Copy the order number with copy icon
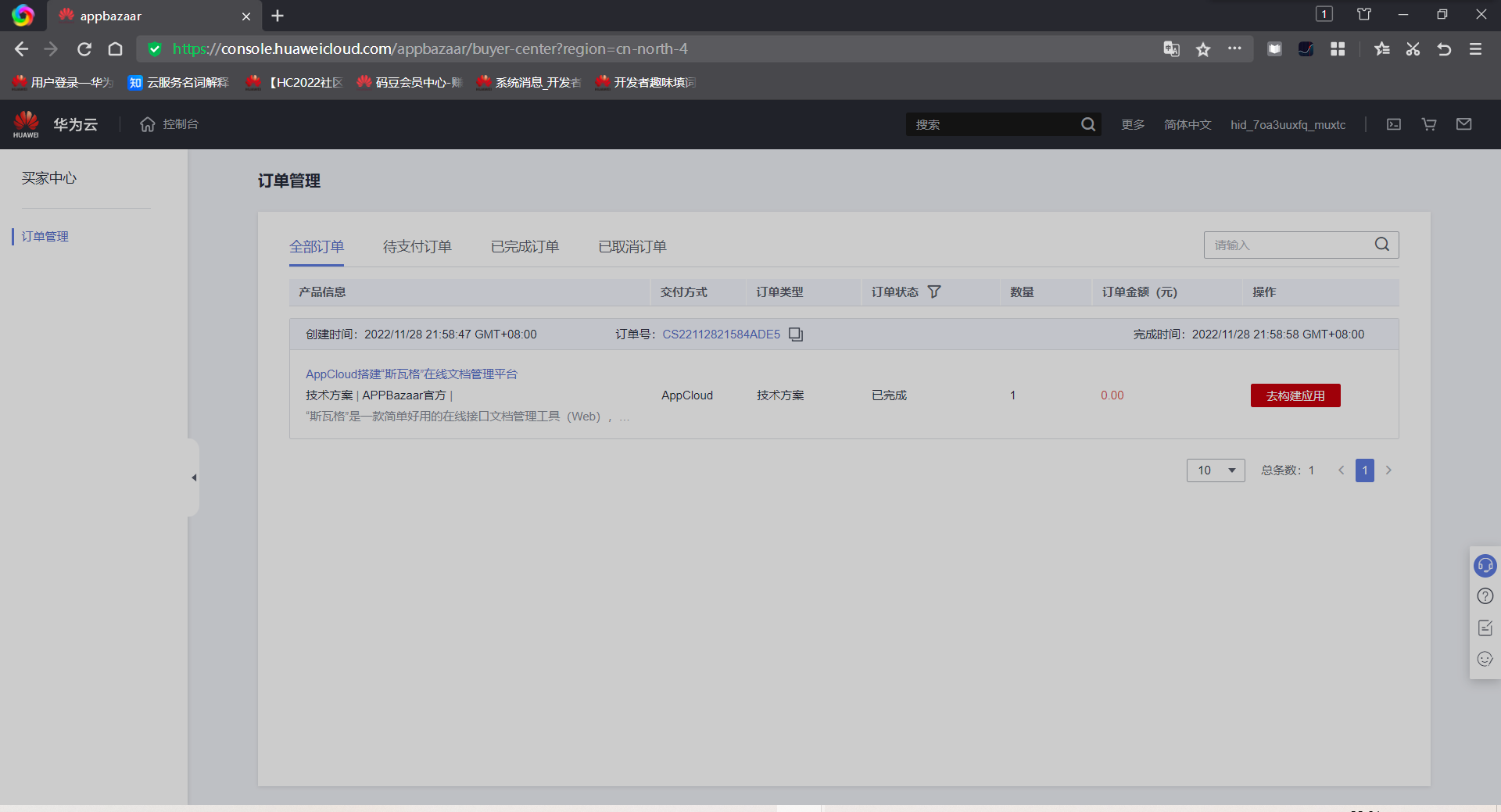Viewport: 1501px width, 812px height. [796, 334]
